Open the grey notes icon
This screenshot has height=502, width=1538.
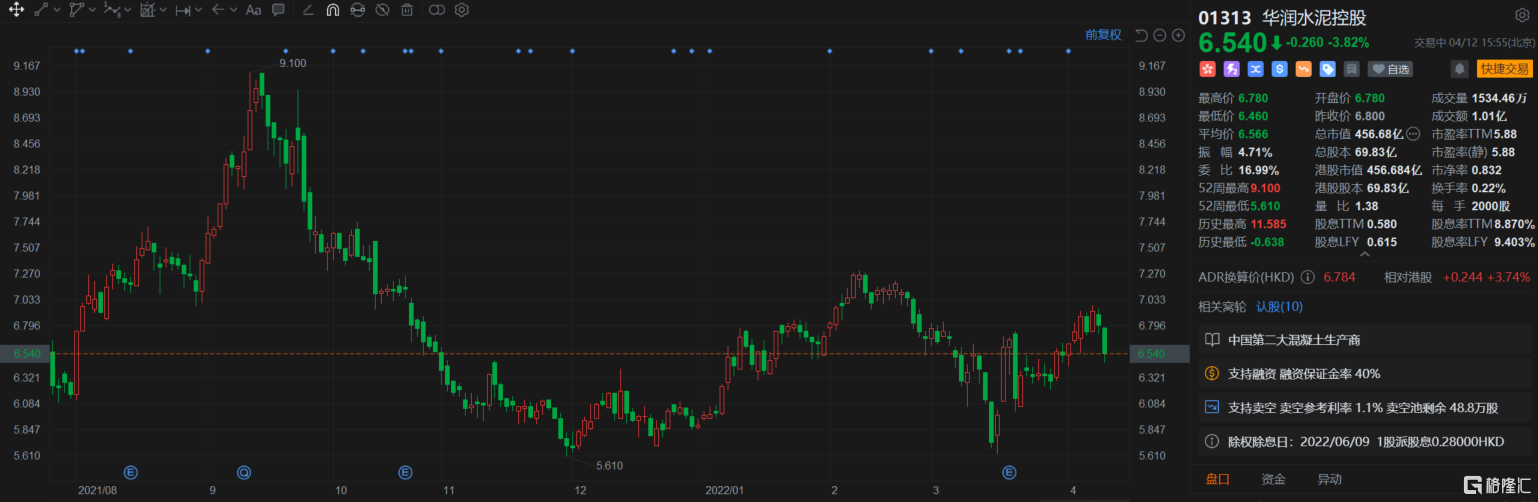1351,69
